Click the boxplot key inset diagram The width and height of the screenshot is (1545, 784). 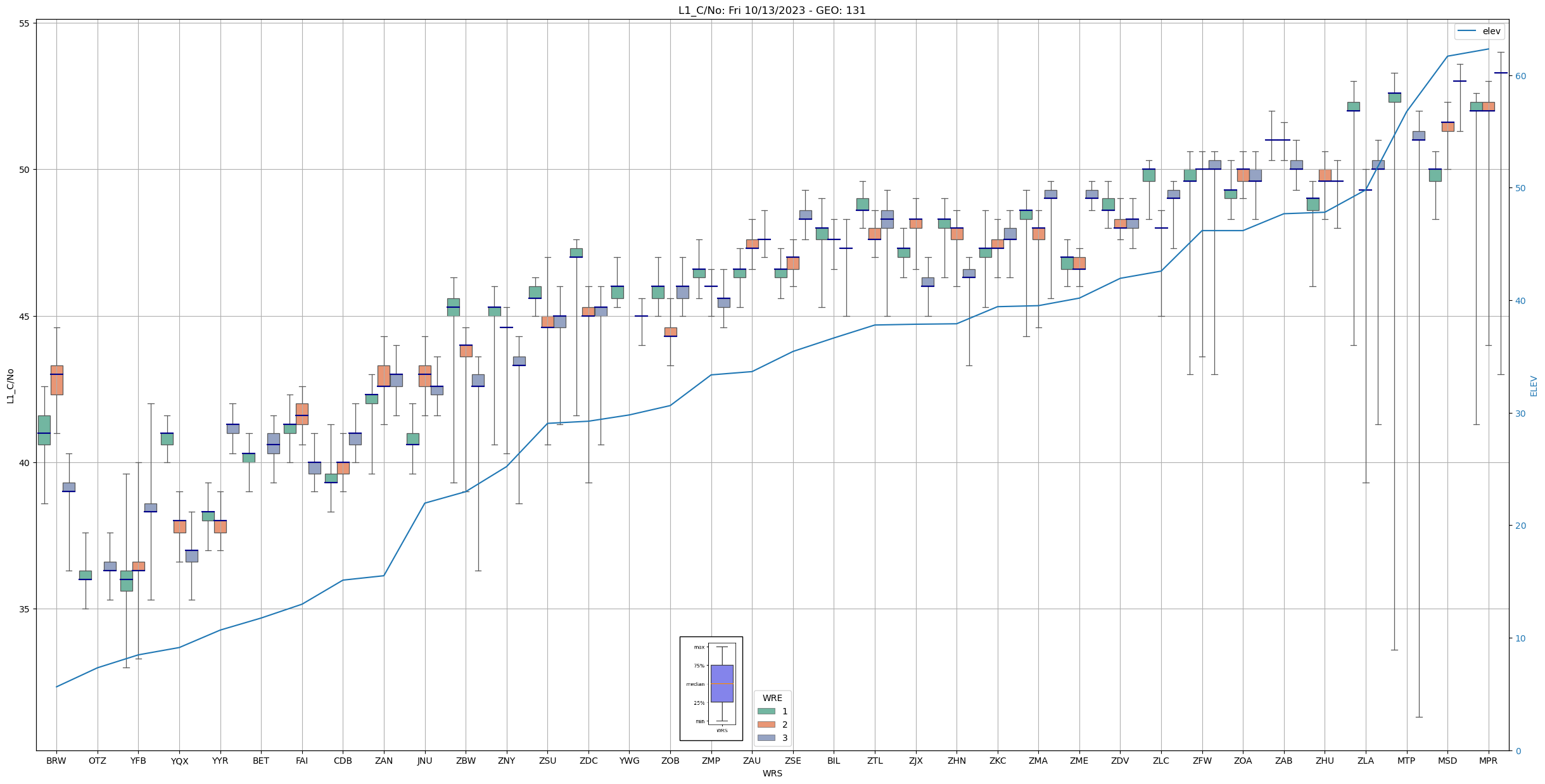pos(711,688)
